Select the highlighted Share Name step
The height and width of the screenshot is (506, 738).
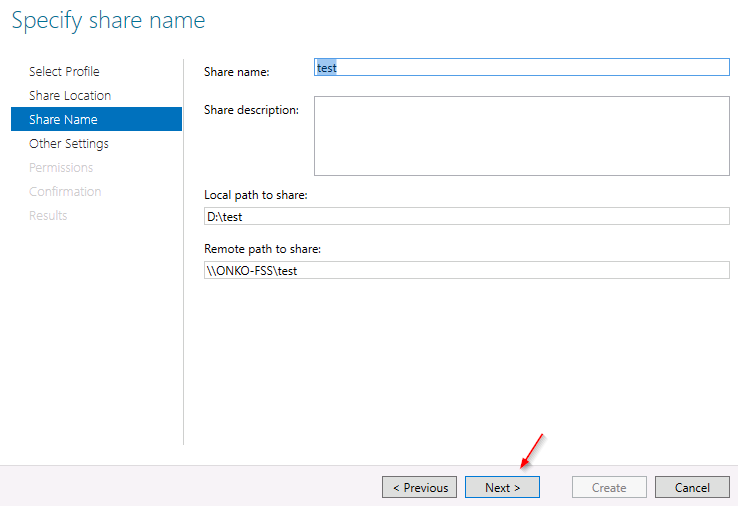[x=96, y=119]
